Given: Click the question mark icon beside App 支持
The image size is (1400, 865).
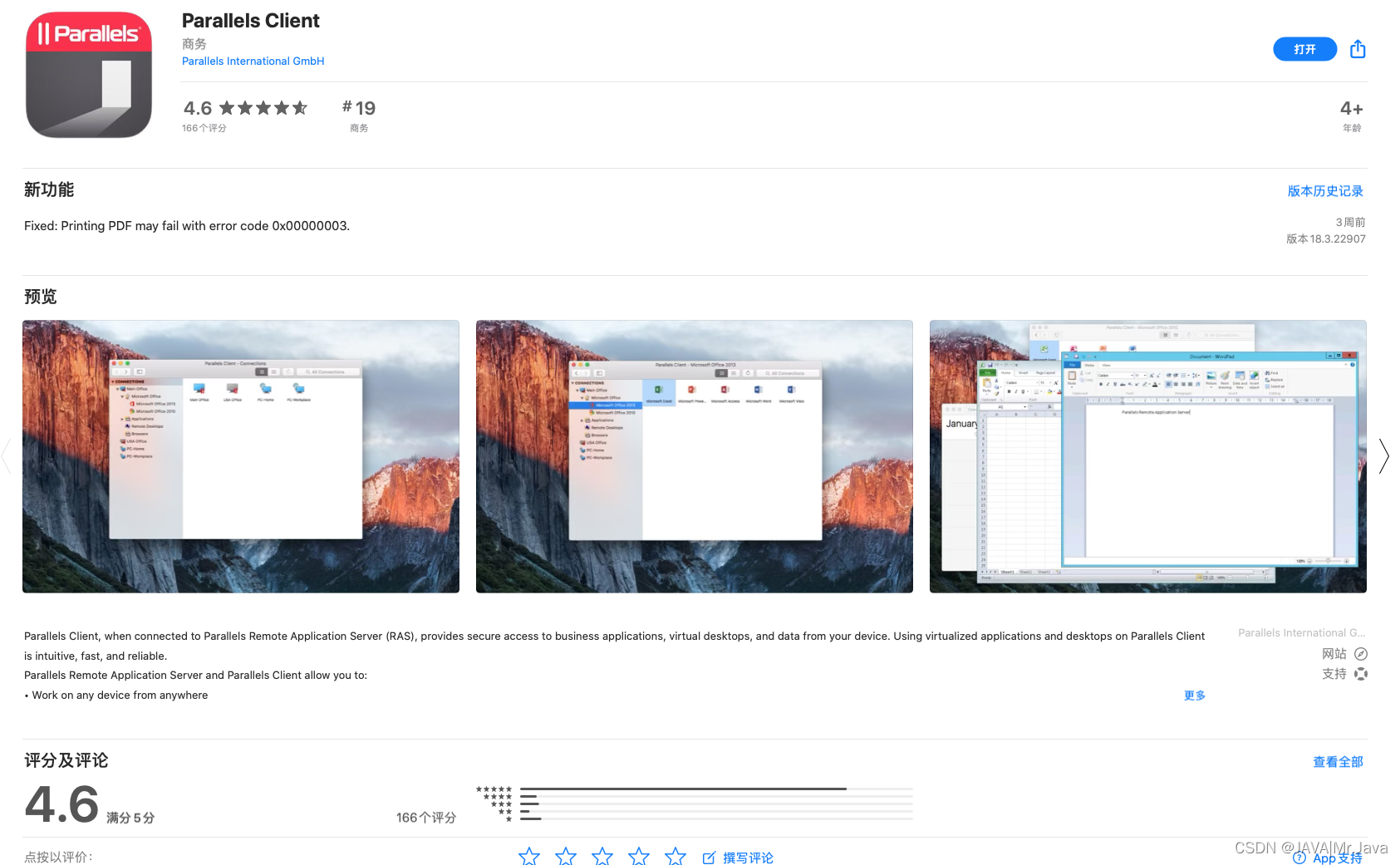Looking at the screenshot, I should (x=1299, y=858).
